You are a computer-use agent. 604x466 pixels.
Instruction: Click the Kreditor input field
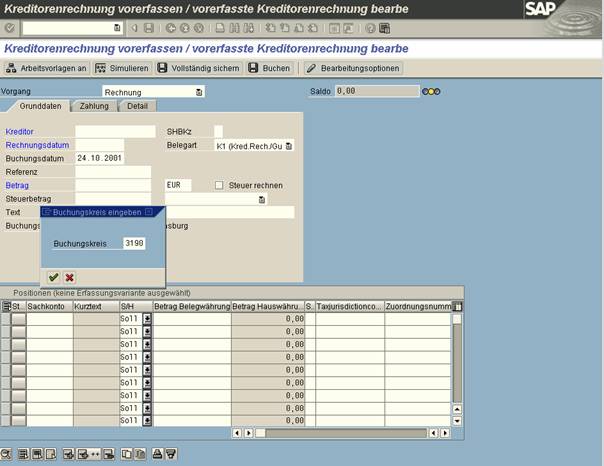click(115, 131)
